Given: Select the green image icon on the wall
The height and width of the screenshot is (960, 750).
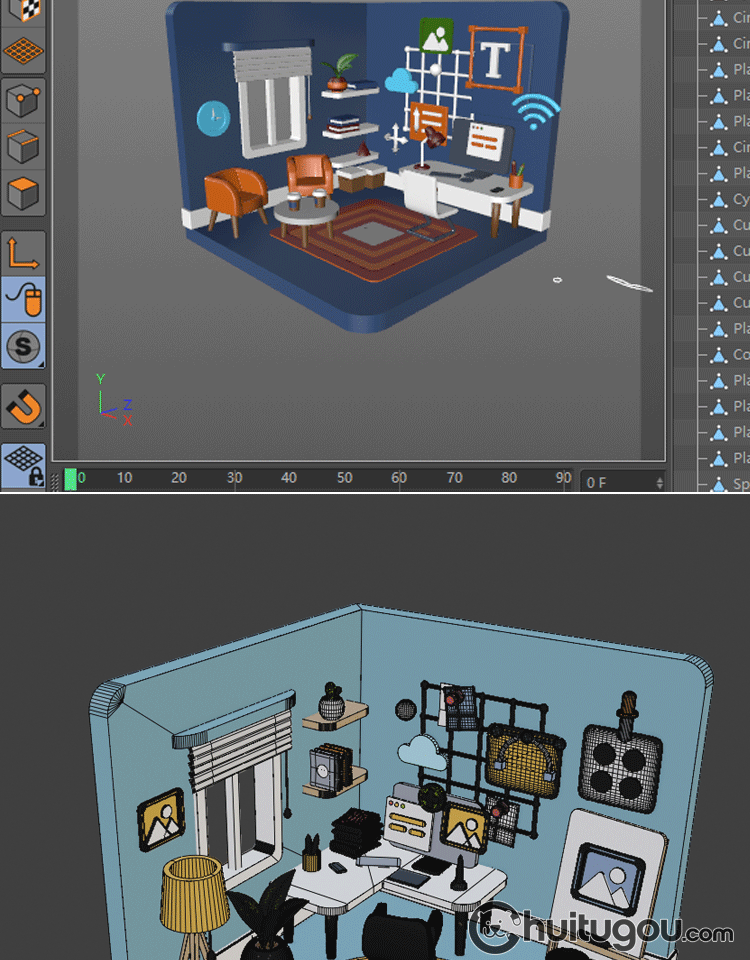Looking at the screenshot, I should pos(436,36).
